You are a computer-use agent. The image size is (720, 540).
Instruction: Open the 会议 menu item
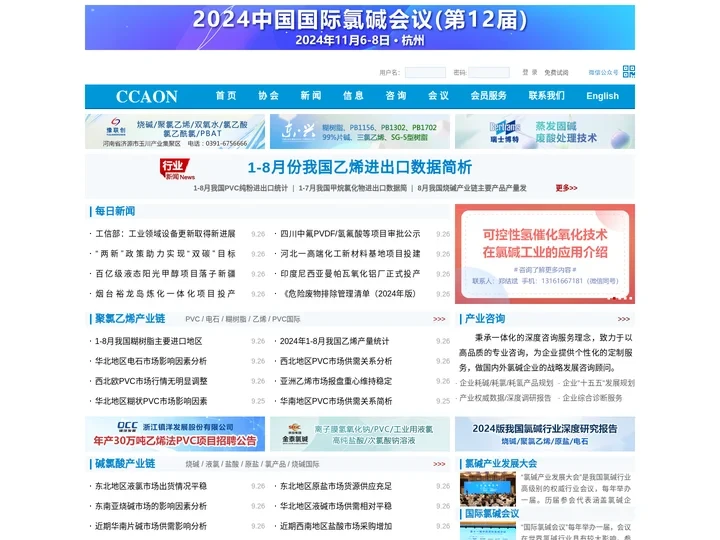pyautogui.click(x=438, y=96)
